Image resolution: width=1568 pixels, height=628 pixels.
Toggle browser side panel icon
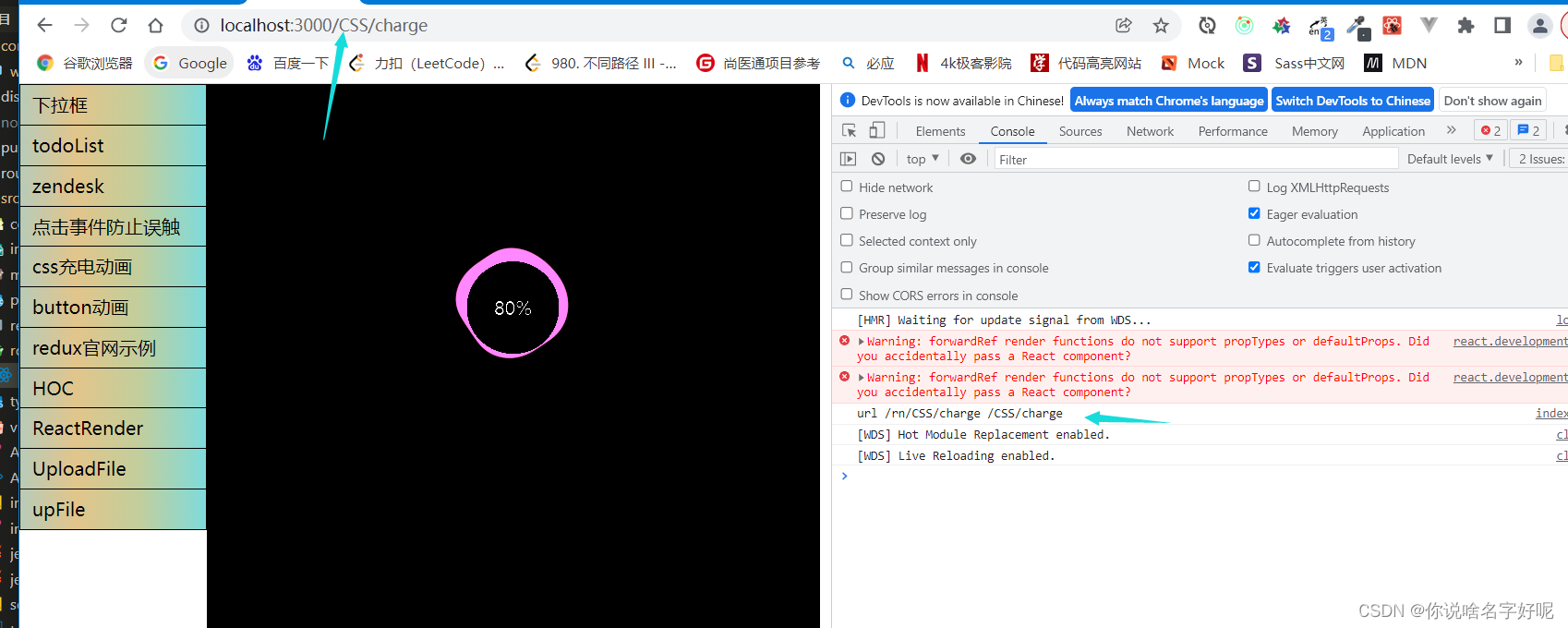(x=1502, y=26)
